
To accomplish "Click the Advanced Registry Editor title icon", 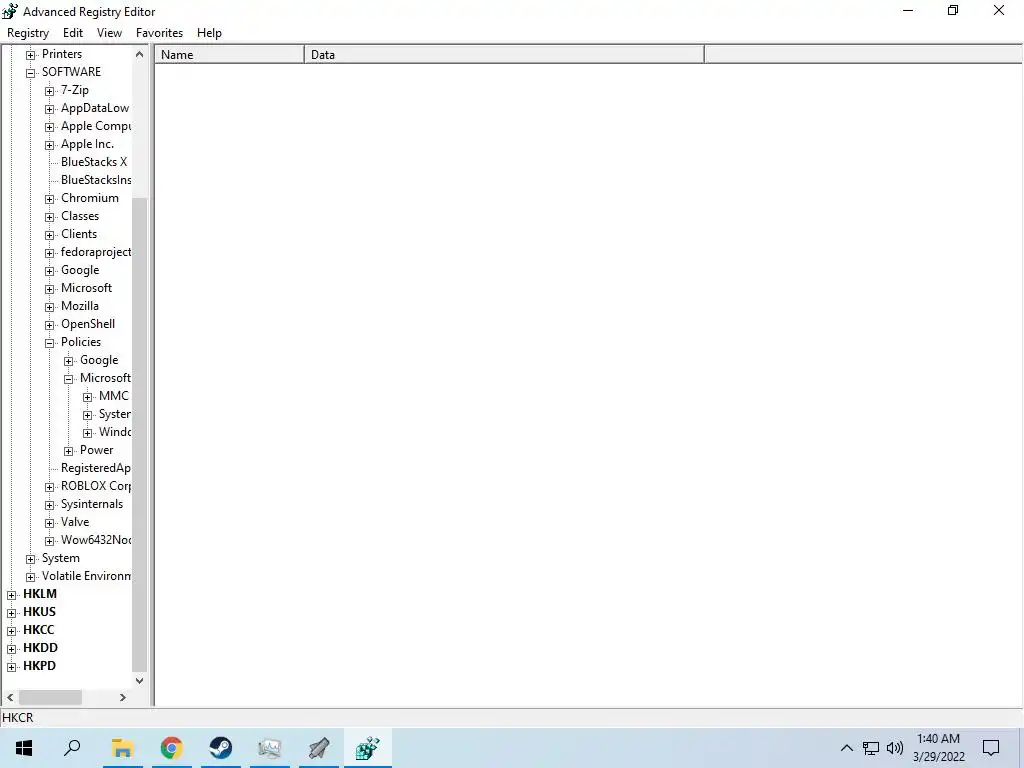I will [x=10, y=11].
